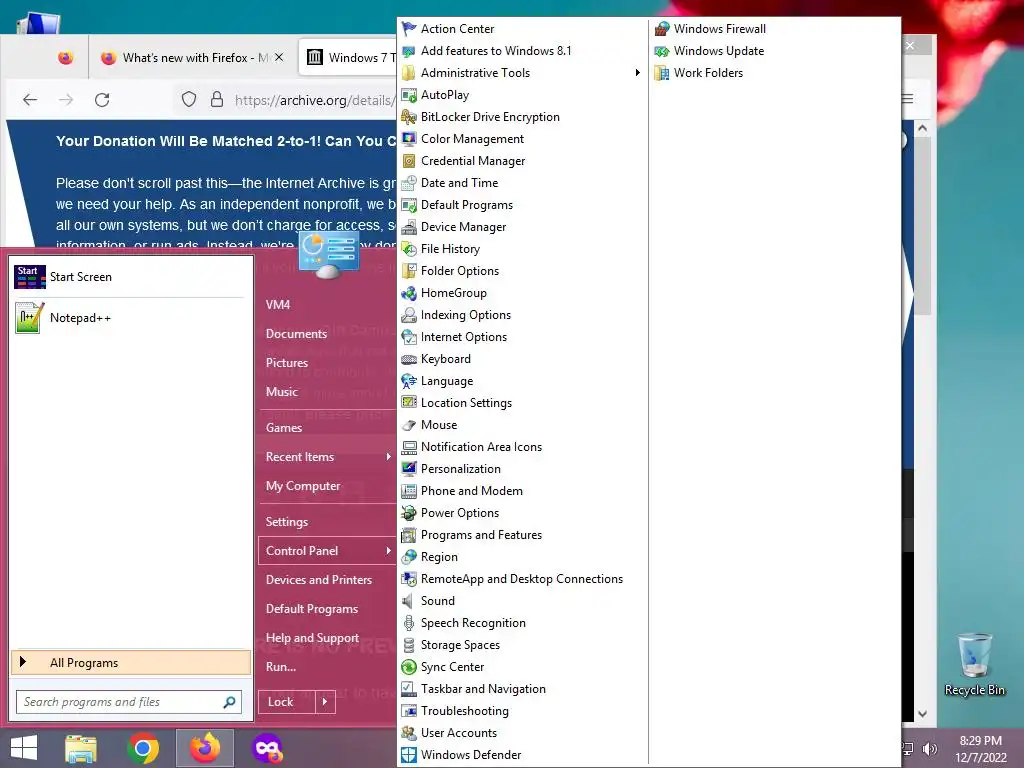
Task: Open Taskbar and Navigation
Action: pos(483,689)
